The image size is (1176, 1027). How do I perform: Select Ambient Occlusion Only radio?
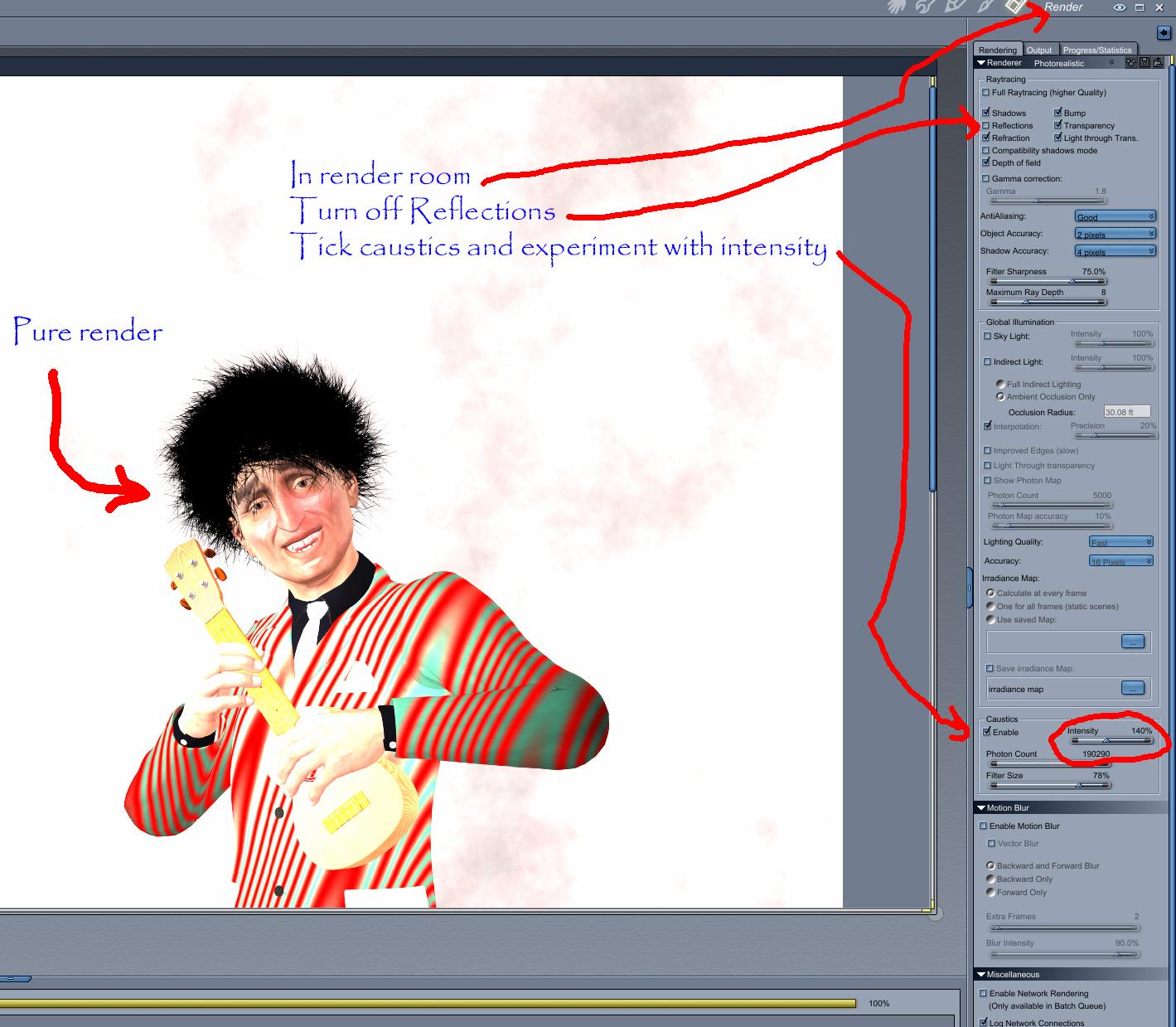[1000, 396]
